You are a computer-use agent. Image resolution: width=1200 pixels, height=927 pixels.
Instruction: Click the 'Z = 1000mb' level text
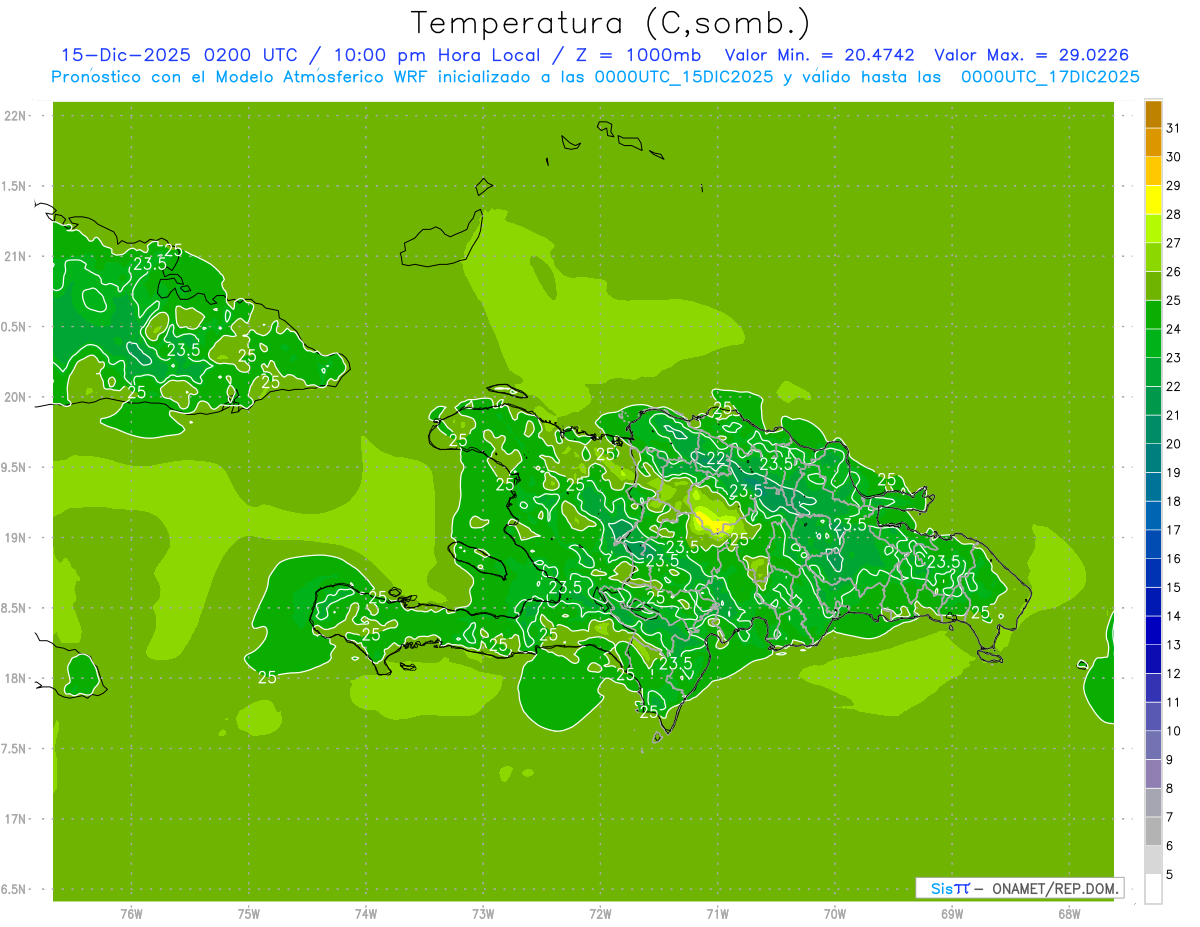638,55
